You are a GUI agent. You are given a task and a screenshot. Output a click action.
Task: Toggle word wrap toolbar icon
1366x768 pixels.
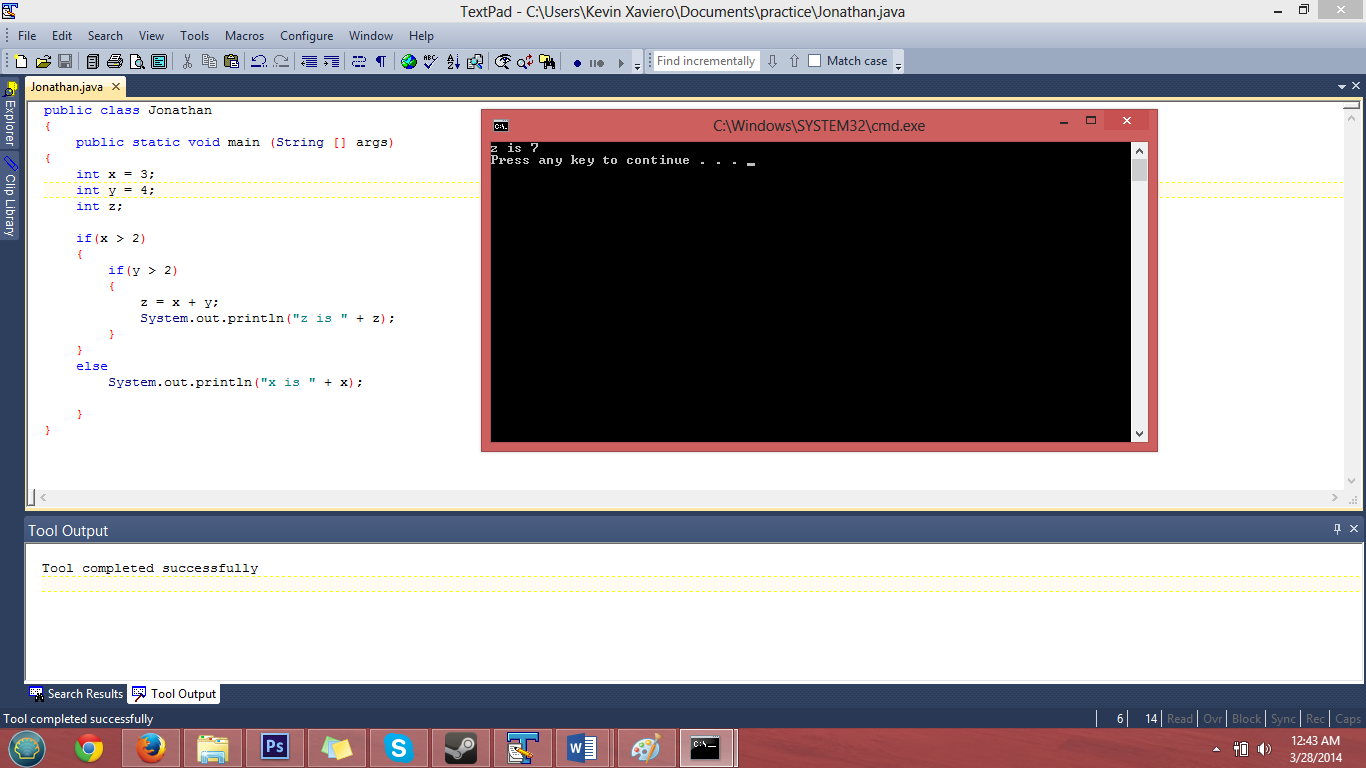click(359, 61)
